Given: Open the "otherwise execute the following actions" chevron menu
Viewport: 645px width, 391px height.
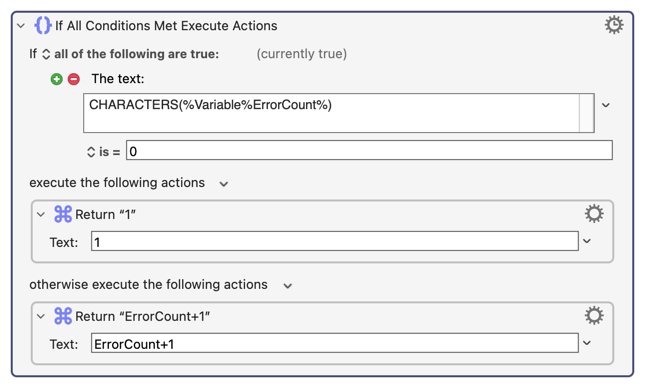Looking at the screenshot, I should (288, 286).
